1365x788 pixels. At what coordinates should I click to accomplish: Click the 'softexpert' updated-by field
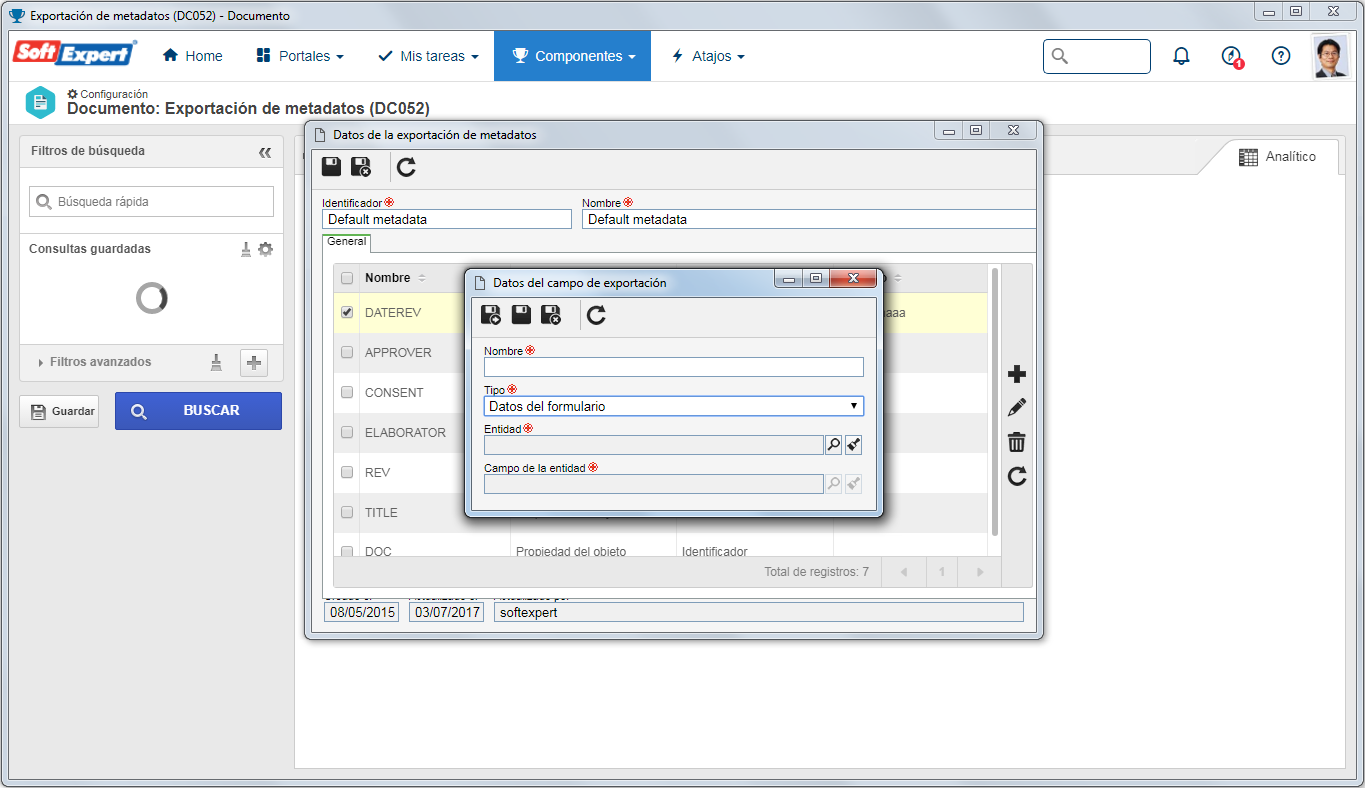759,612
